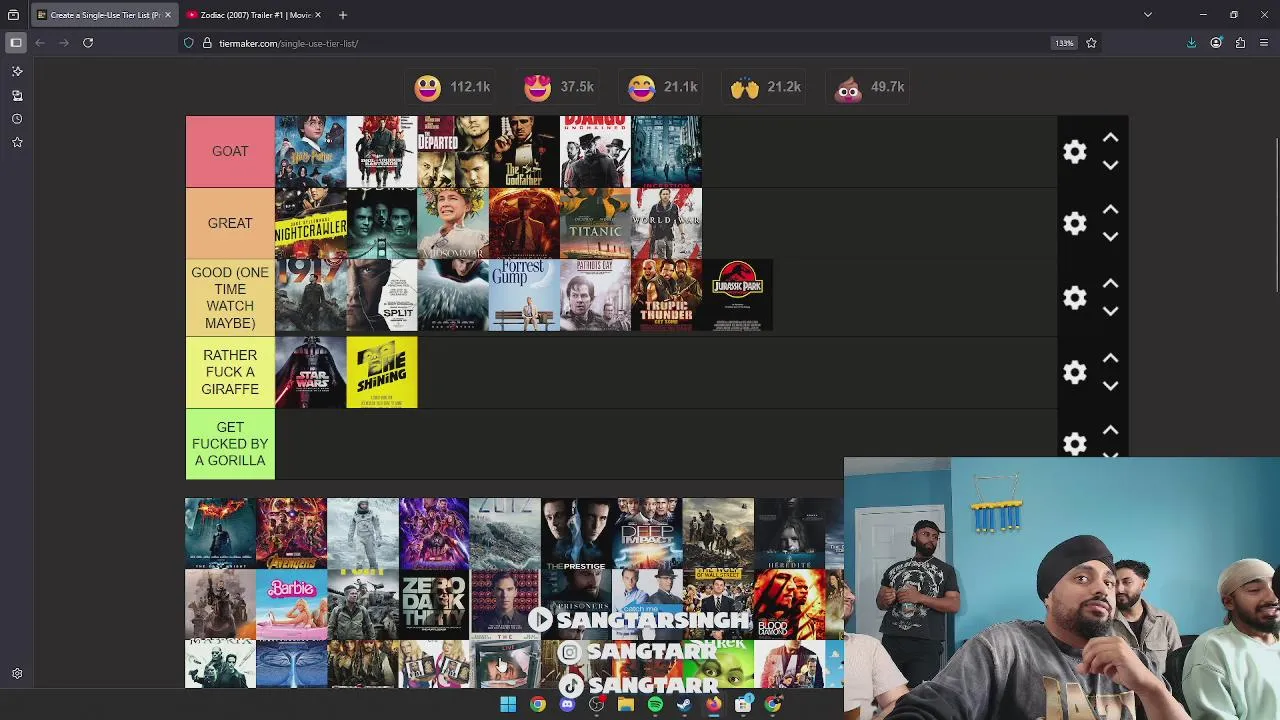Select the GOAT tier label

coord(230,151)
